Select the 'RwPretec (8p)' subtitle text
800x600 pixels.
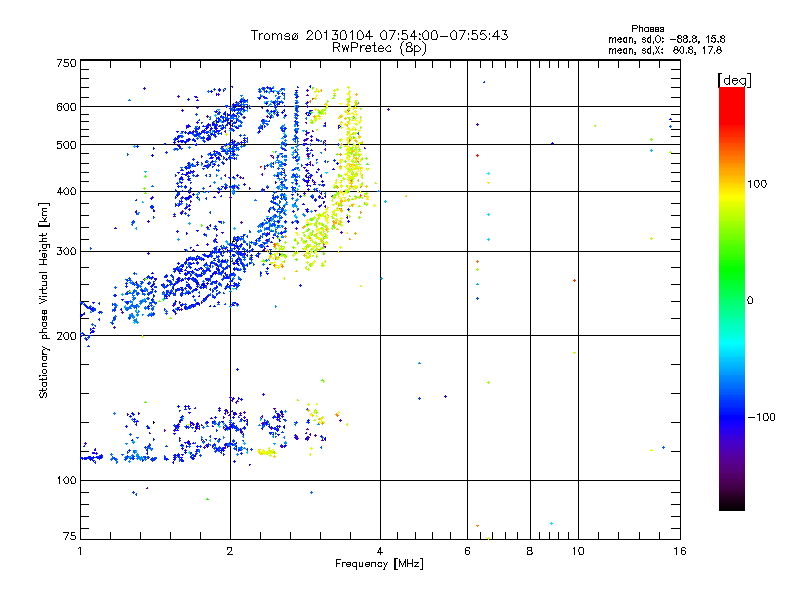point(379,48)
